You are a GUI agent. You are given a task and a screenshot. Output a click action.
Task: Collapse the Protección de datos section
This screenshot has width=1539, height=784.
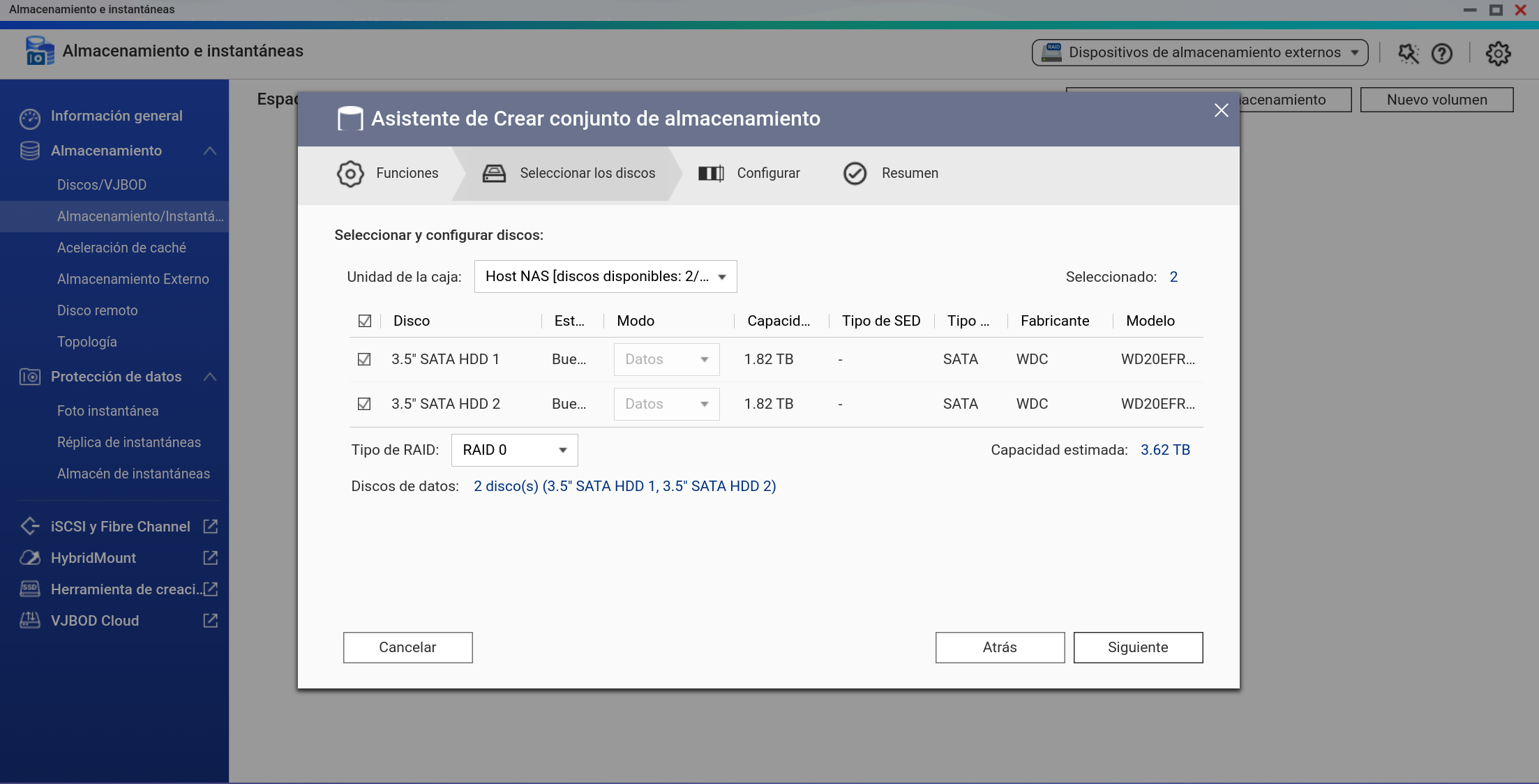[210, 377]
